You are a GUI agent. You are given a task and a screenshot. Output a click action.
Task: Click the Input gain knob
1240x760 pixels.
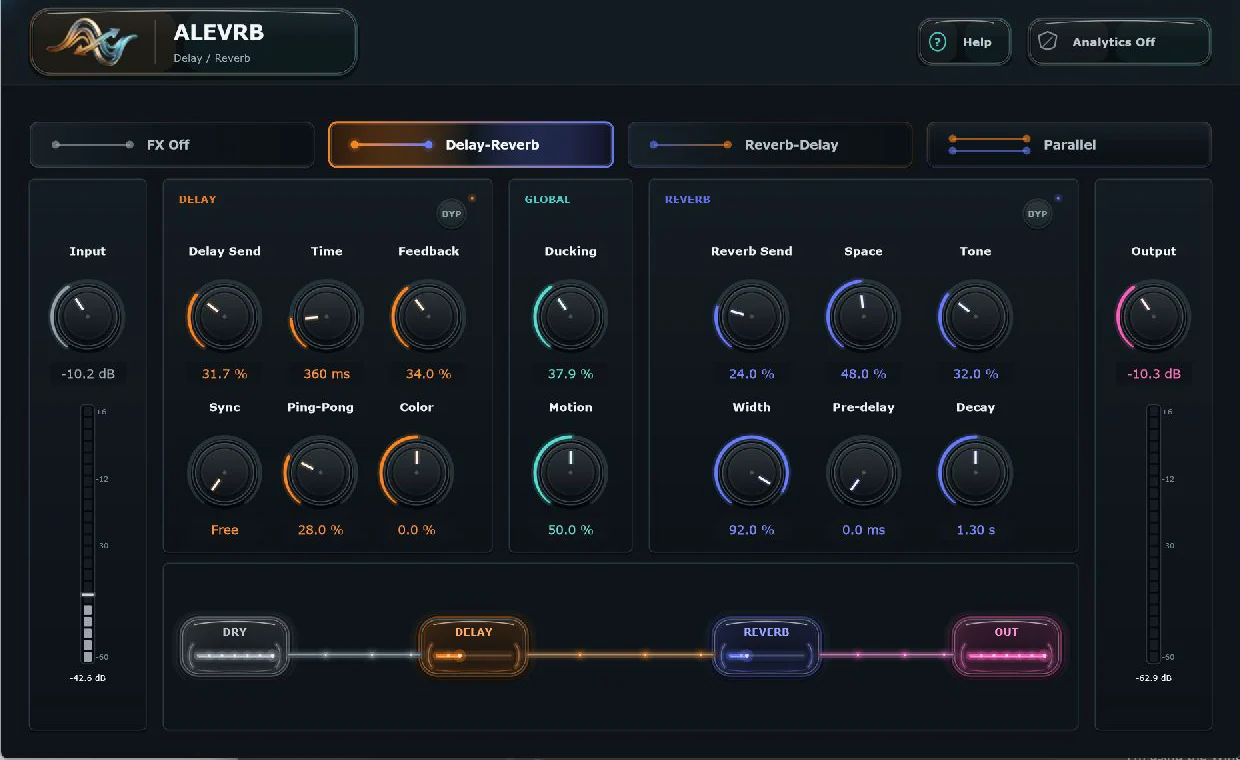87,316
